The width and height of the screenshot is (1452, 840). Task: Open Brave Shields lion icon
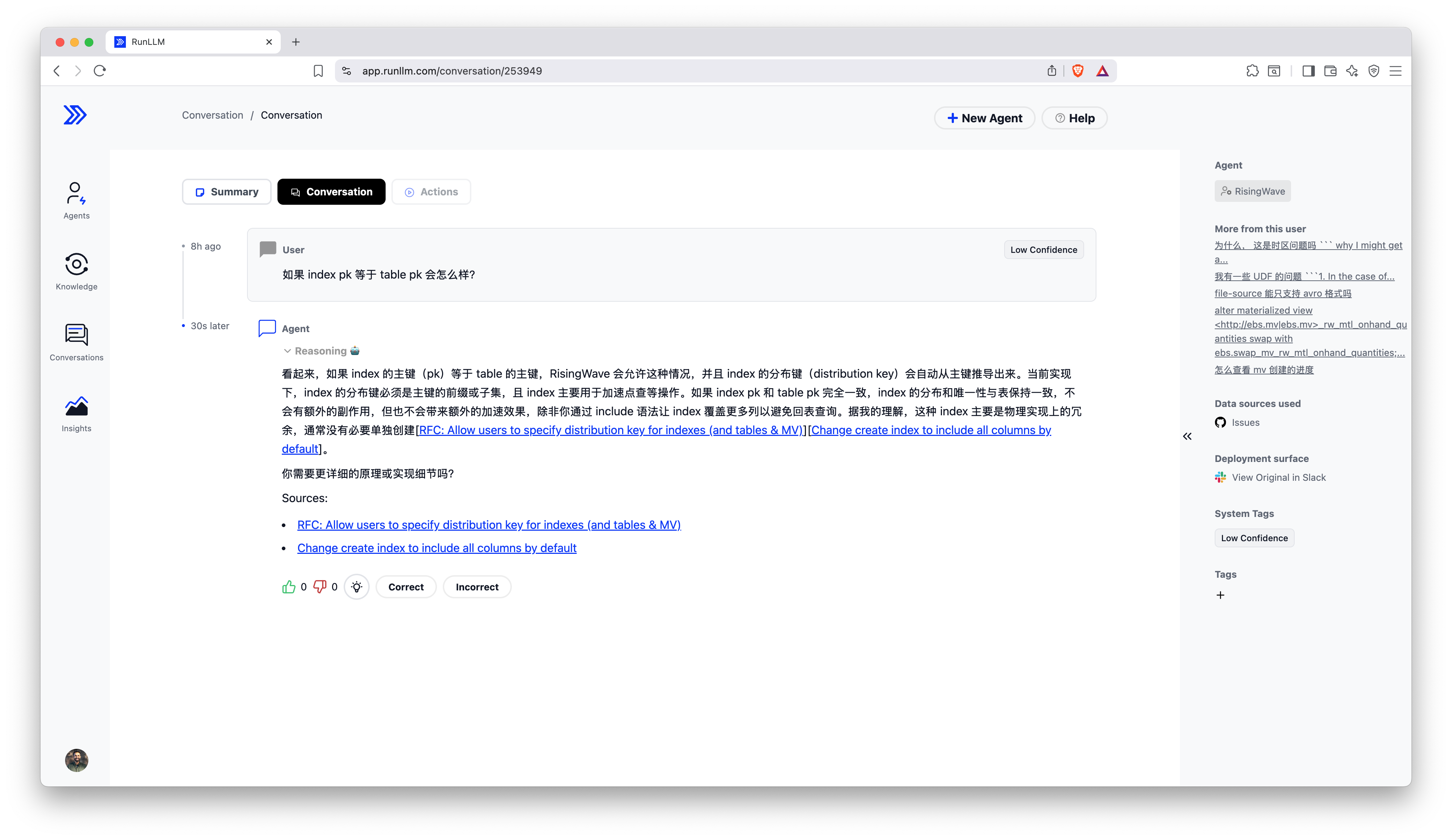[x=1078, y=71]
